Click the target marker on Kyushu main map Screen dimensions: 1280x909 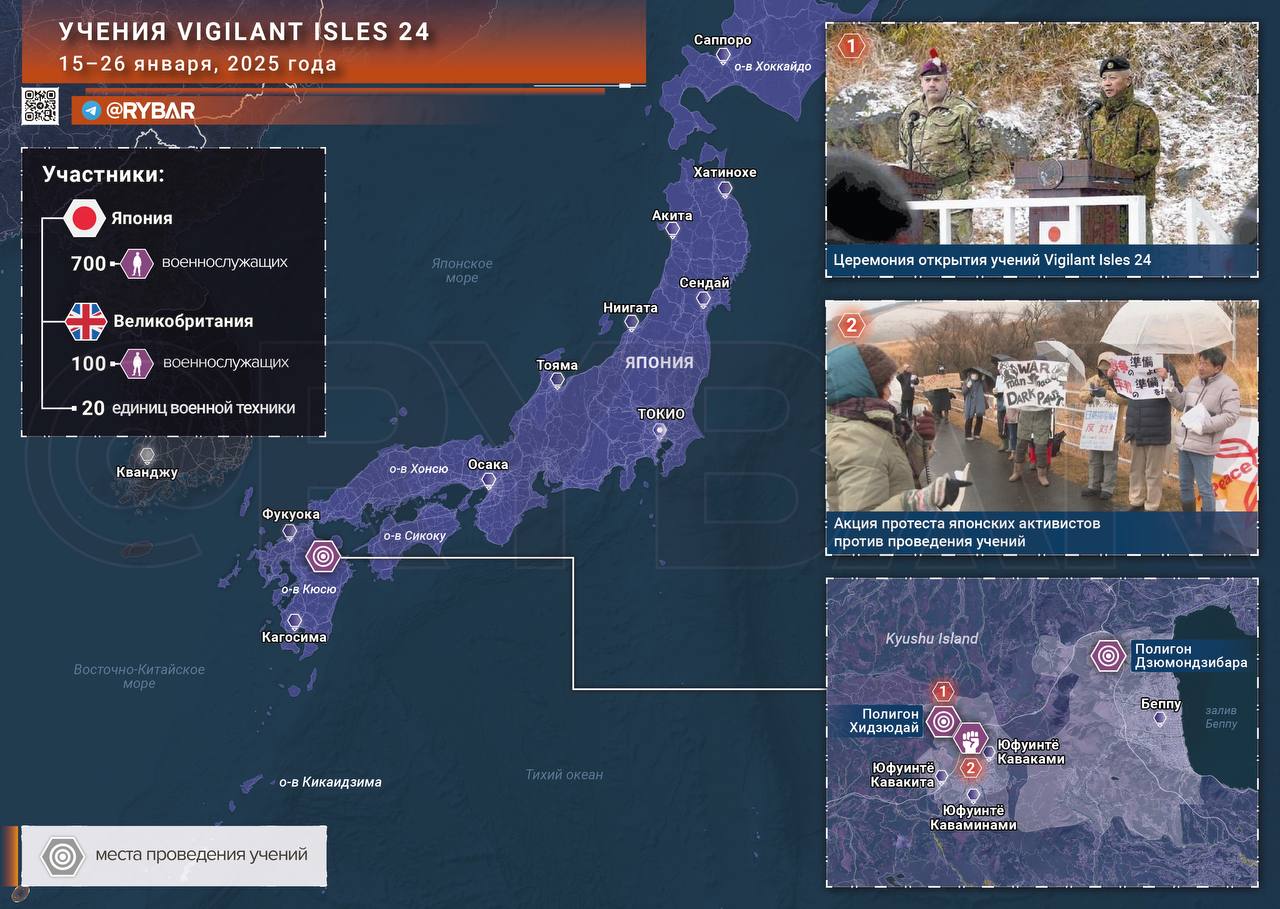323,556
